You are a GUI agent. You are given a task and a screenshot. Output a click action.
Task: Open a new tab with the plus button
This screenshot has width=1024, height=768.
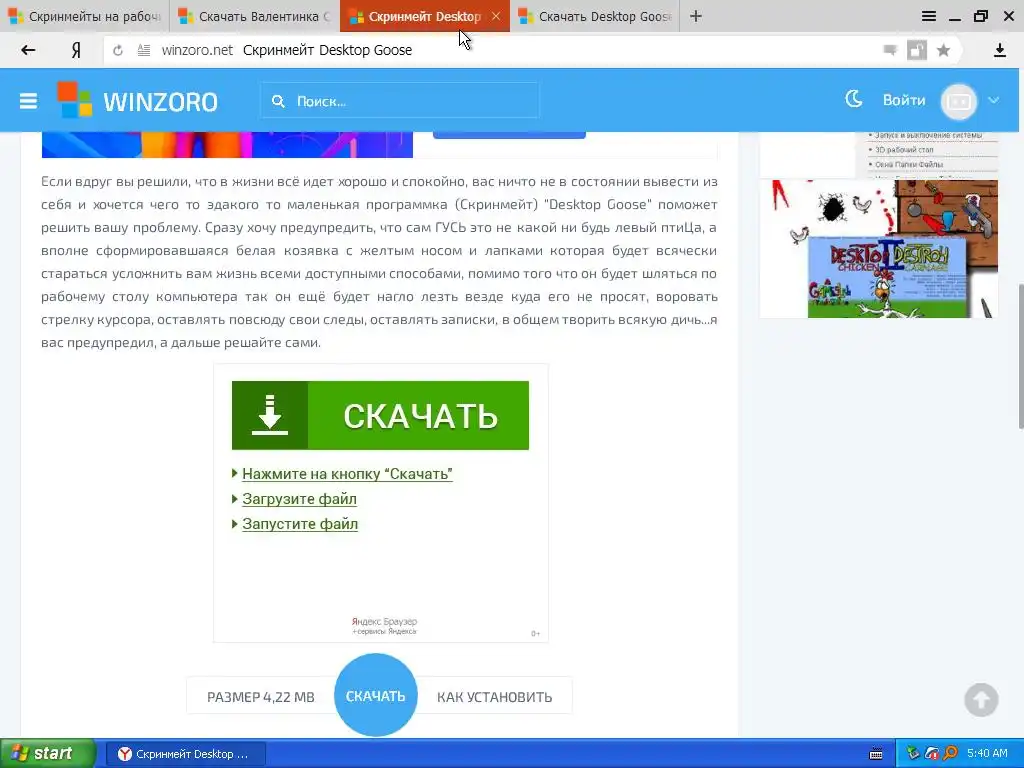[696, 16]
